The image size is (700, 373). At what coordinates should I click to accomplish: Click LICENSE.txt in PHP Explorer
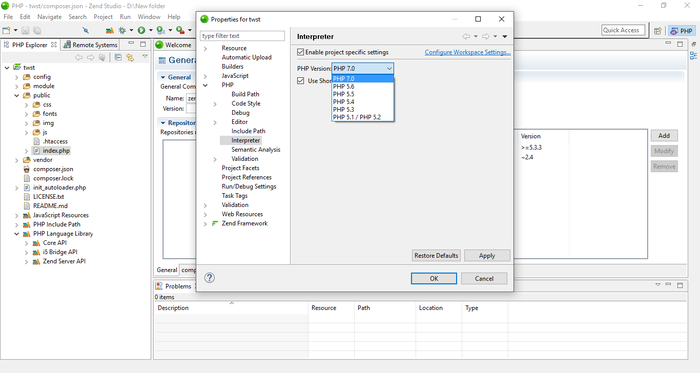pyautogui.click(x=48, y=197)
